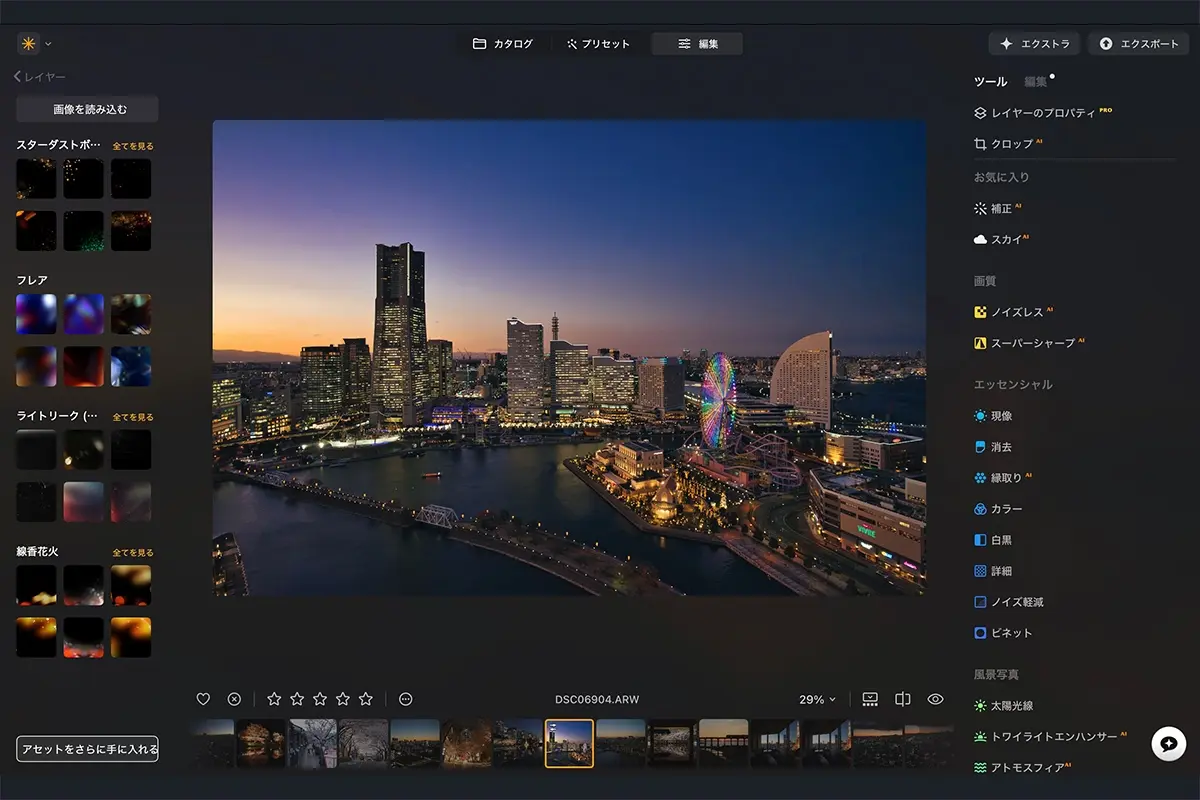Toggle the filmstrip display icon
The image size is (1200, 800).
click(x=870, y=699)
